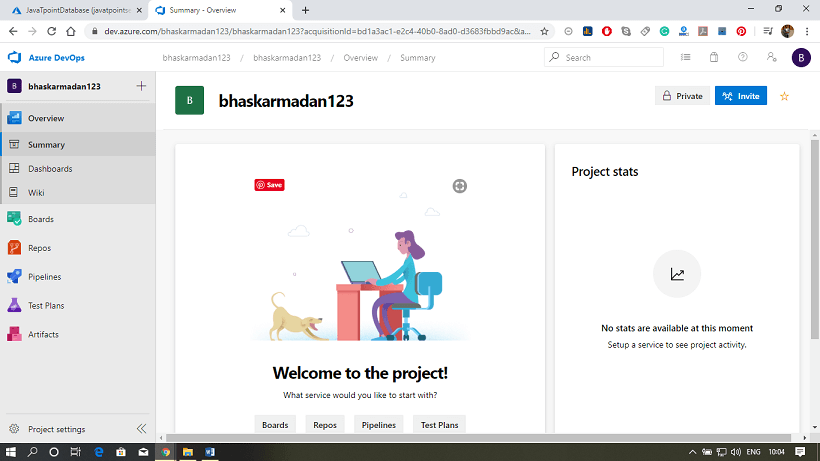Viewport: 820px width, 461px height.
Task: Click the Pipelines service button
Action: (x=379, y=424)
